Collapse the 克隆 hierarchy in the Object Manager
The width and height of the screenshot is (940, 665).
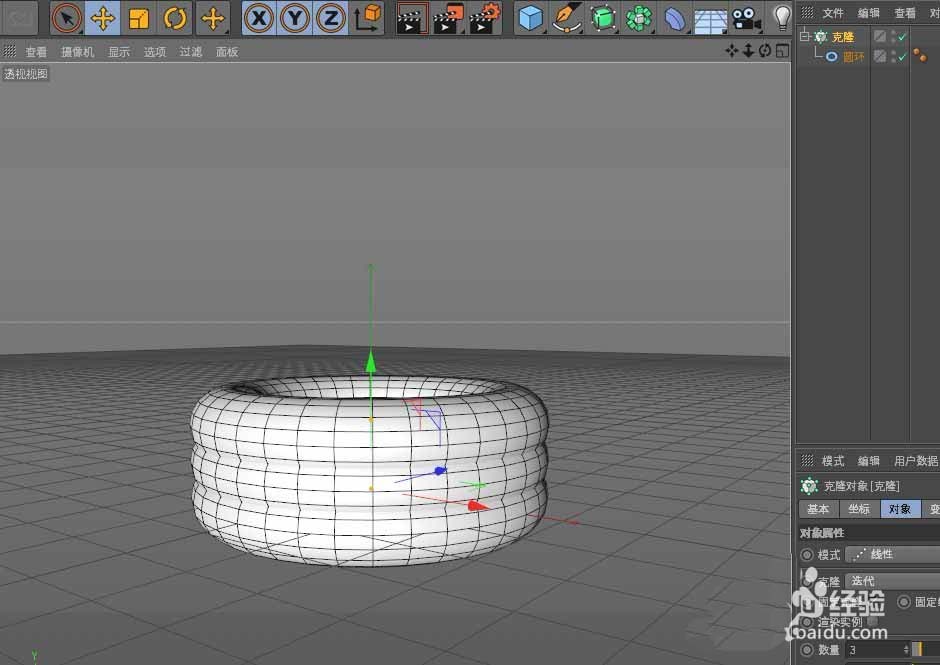pyautogui.click(x=804, y=36)
